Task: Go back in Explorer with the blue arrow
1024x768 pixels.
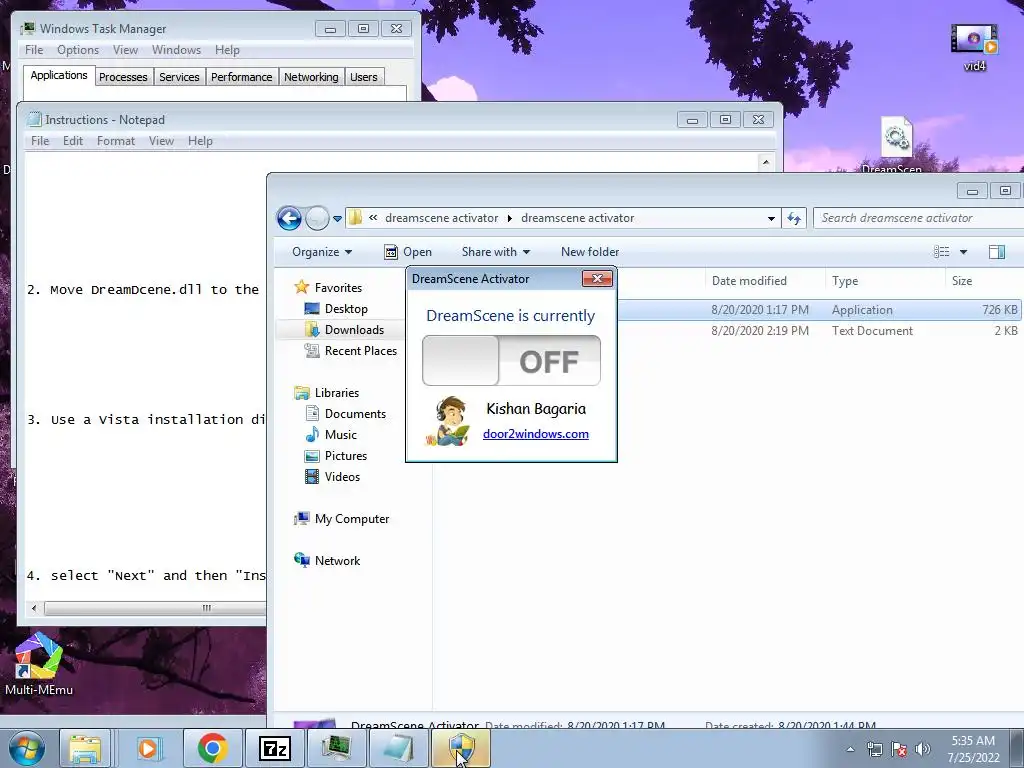Action: click(x=289, y=218)
